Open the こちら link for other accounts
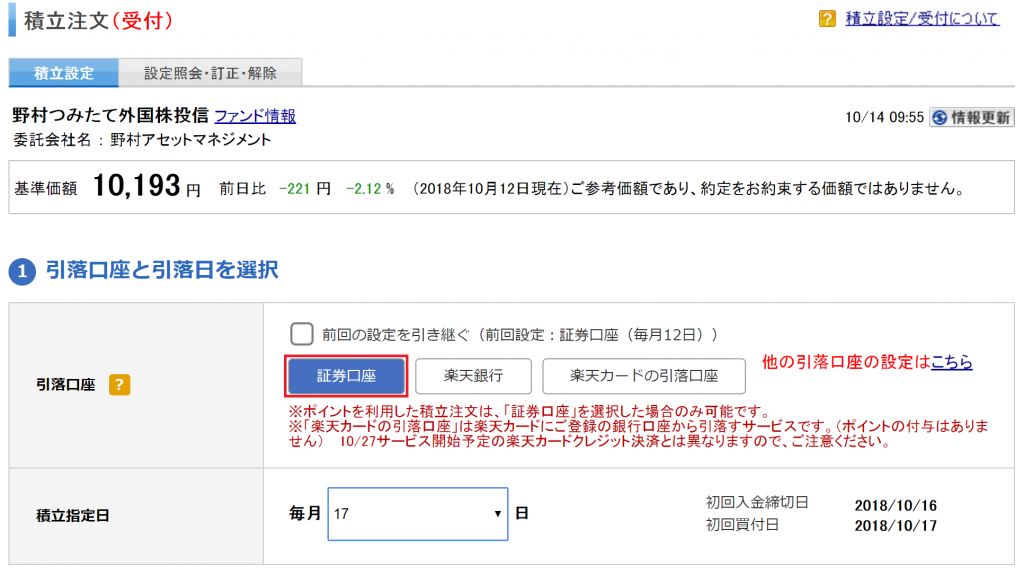This screenshot has height=583, width=1024. coord(952,362)
